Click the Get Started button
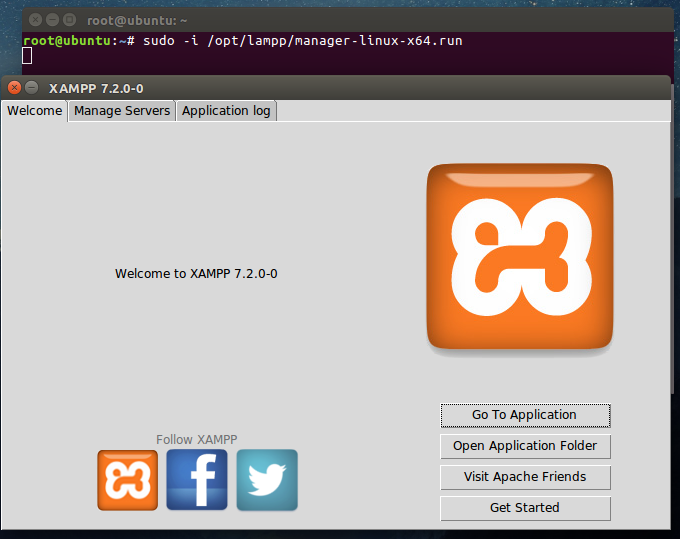This screenshot has height=539, width=680. pyautogui.click(x=525, y=508)
